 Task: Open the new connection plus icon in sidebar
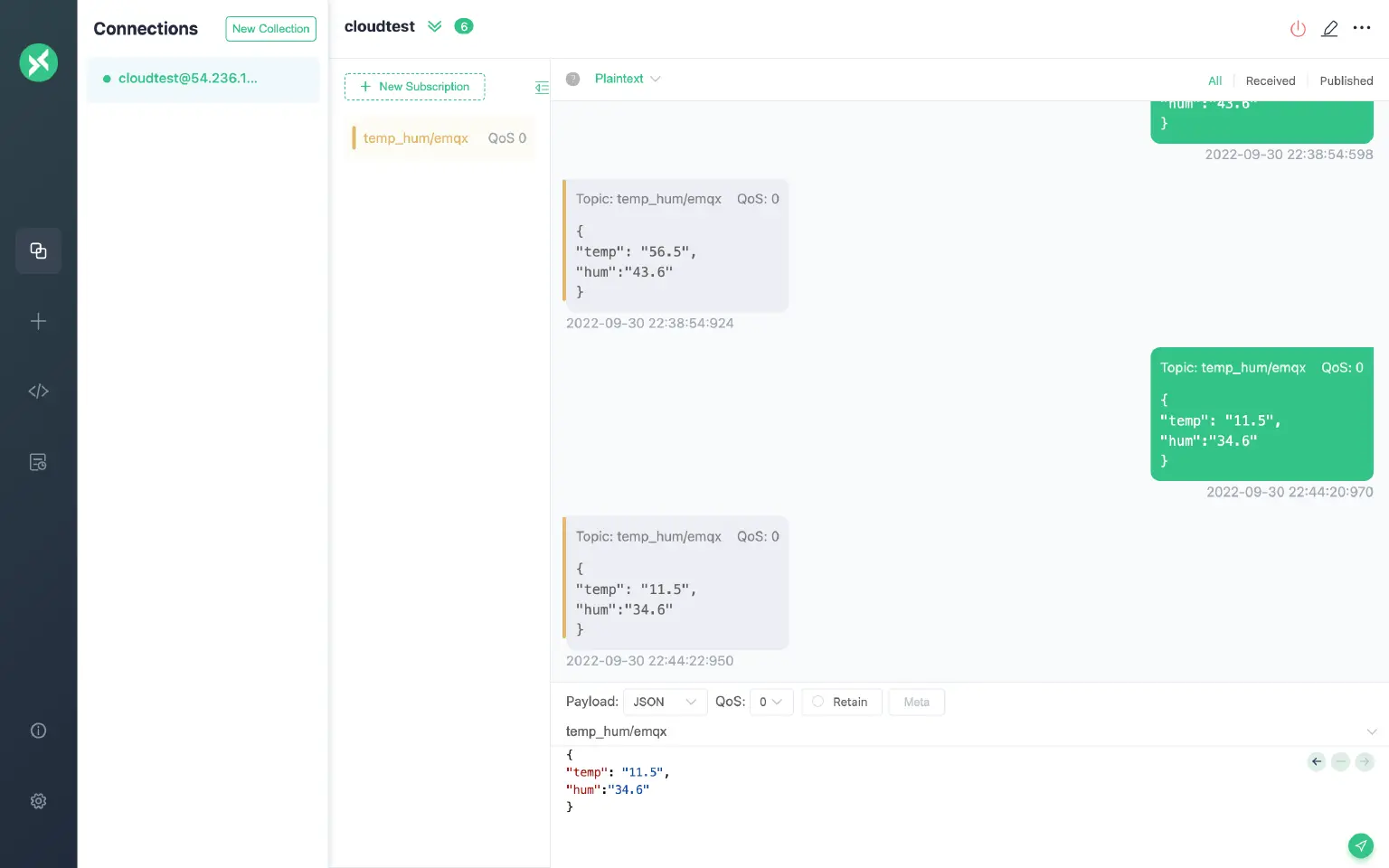[38, 321]
